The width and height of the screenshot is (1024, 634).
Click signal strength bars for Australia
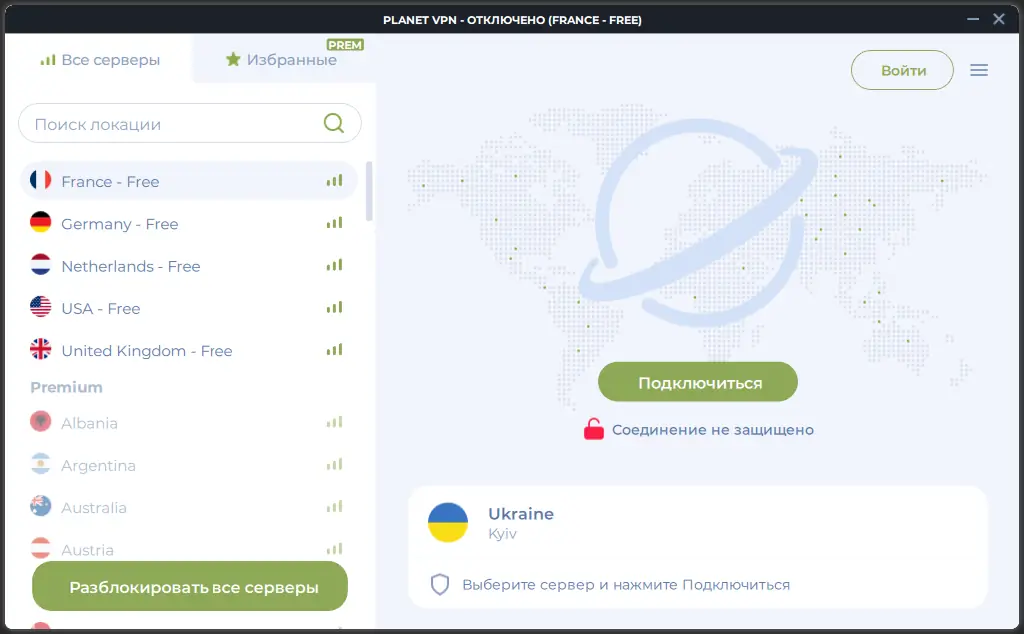click(x=334, y=507)
